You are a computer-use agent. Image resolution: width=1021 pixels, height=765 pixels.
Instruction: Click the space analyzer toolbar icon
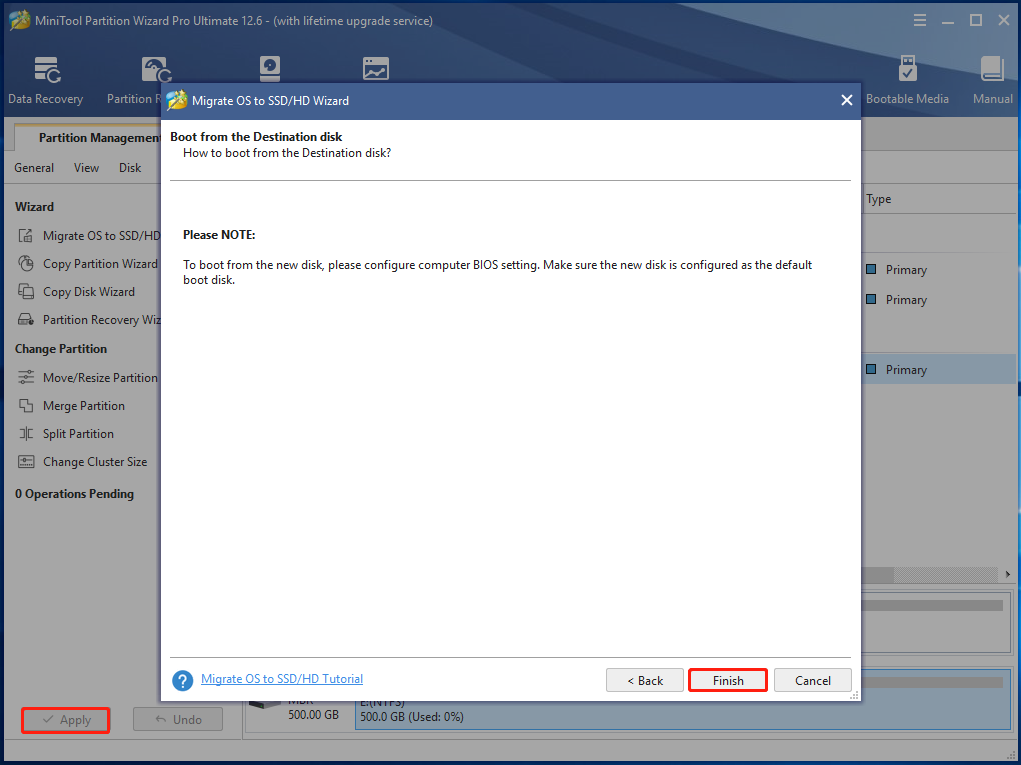376,68
